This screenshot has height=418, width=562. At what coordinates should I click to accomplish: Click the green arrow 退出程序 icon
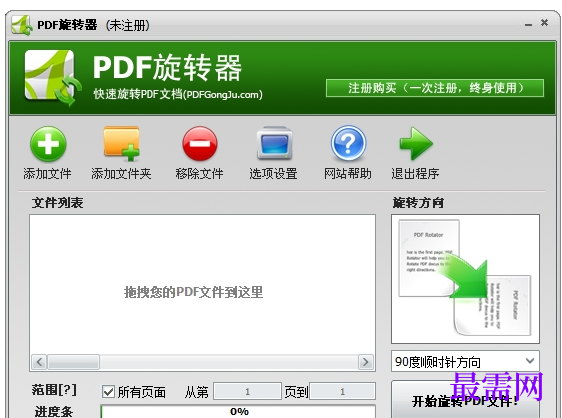click(x=416, y=143)
